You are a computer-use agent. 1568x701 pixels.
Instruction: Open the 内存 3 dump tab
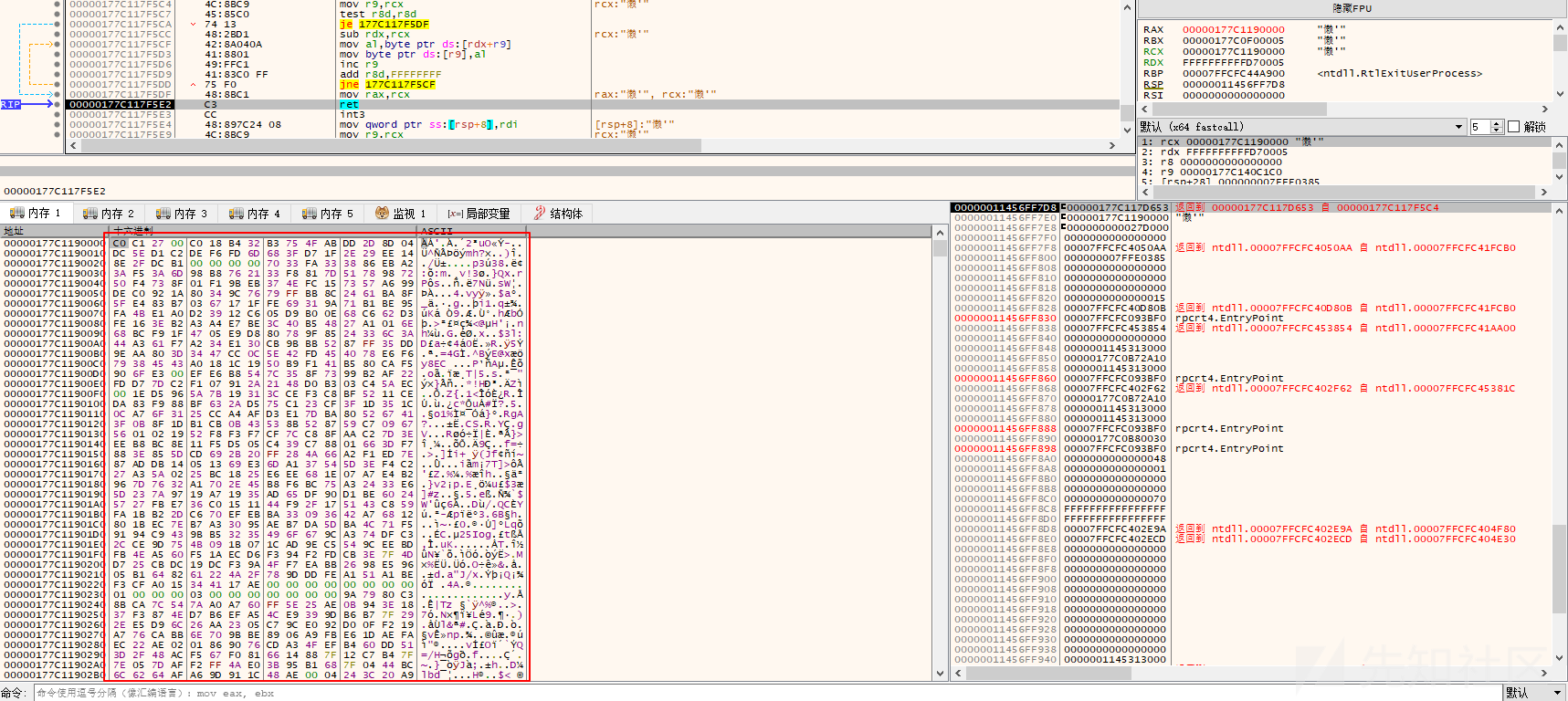(183, 214)
